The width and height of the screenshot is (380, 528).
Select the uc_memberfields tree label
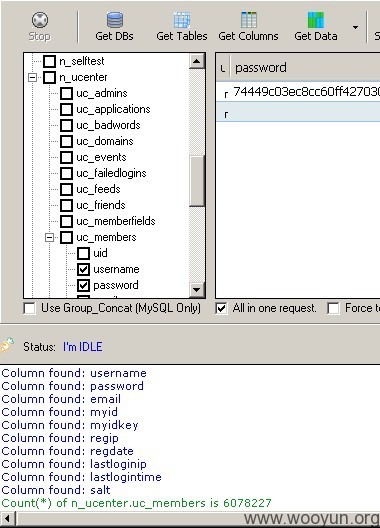pyautogui.click(x=116, y=221)
